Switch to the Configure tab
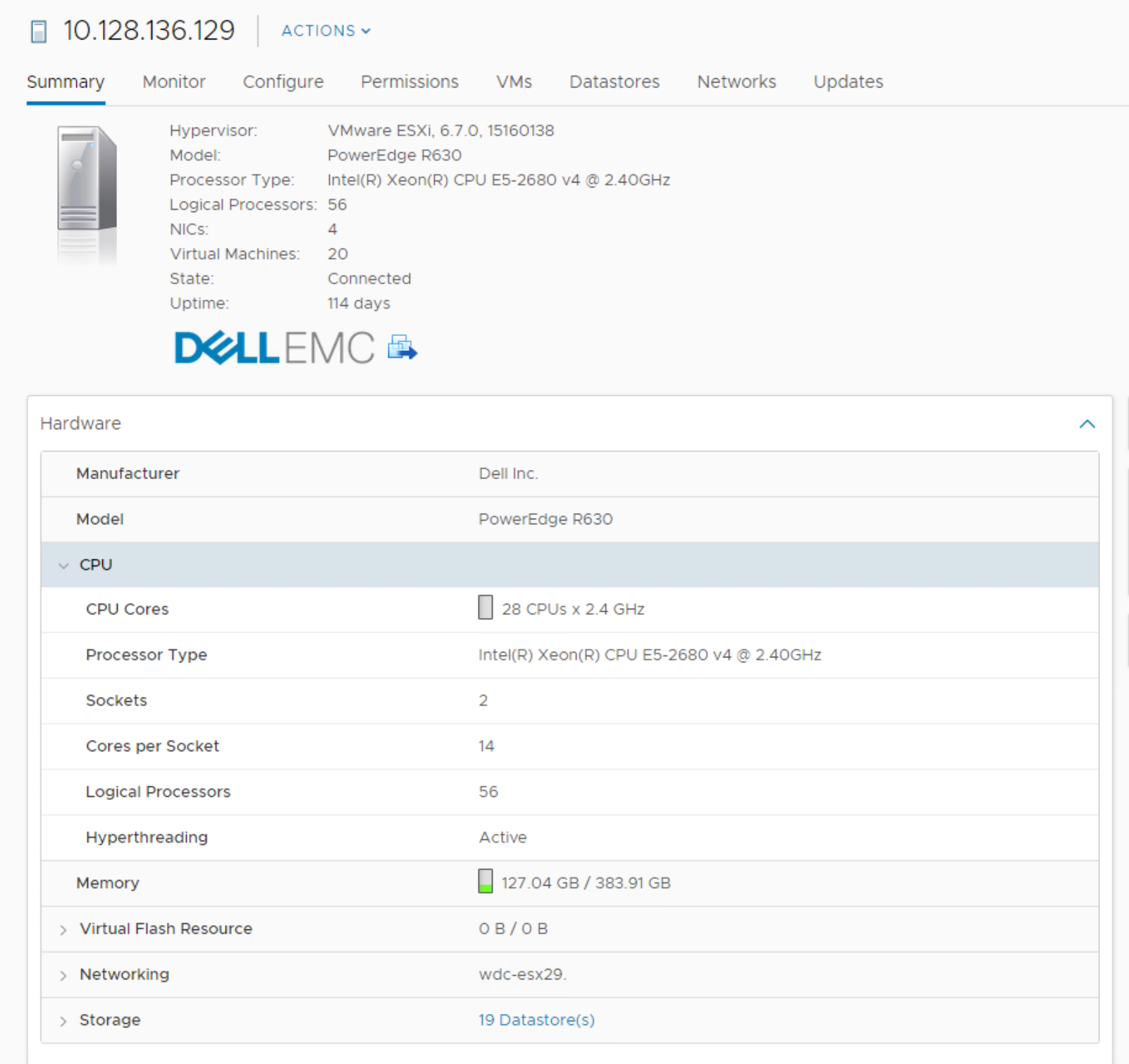Viewport: 1129px width, 1064px height. tap(283, 82)
